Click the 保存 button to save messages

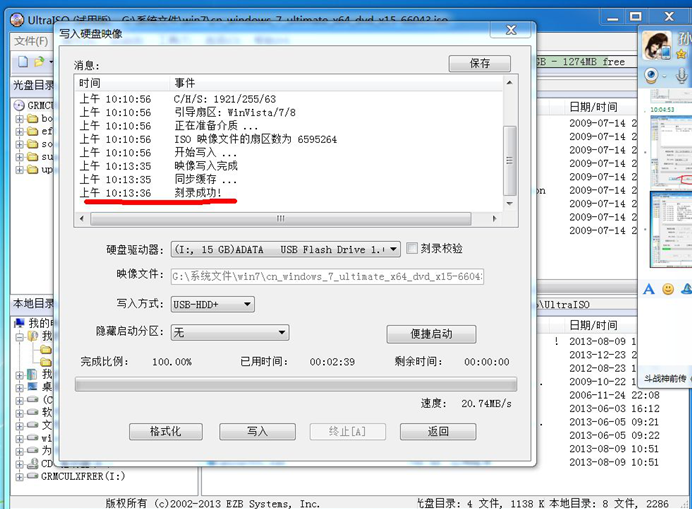(x=480, y=64)
